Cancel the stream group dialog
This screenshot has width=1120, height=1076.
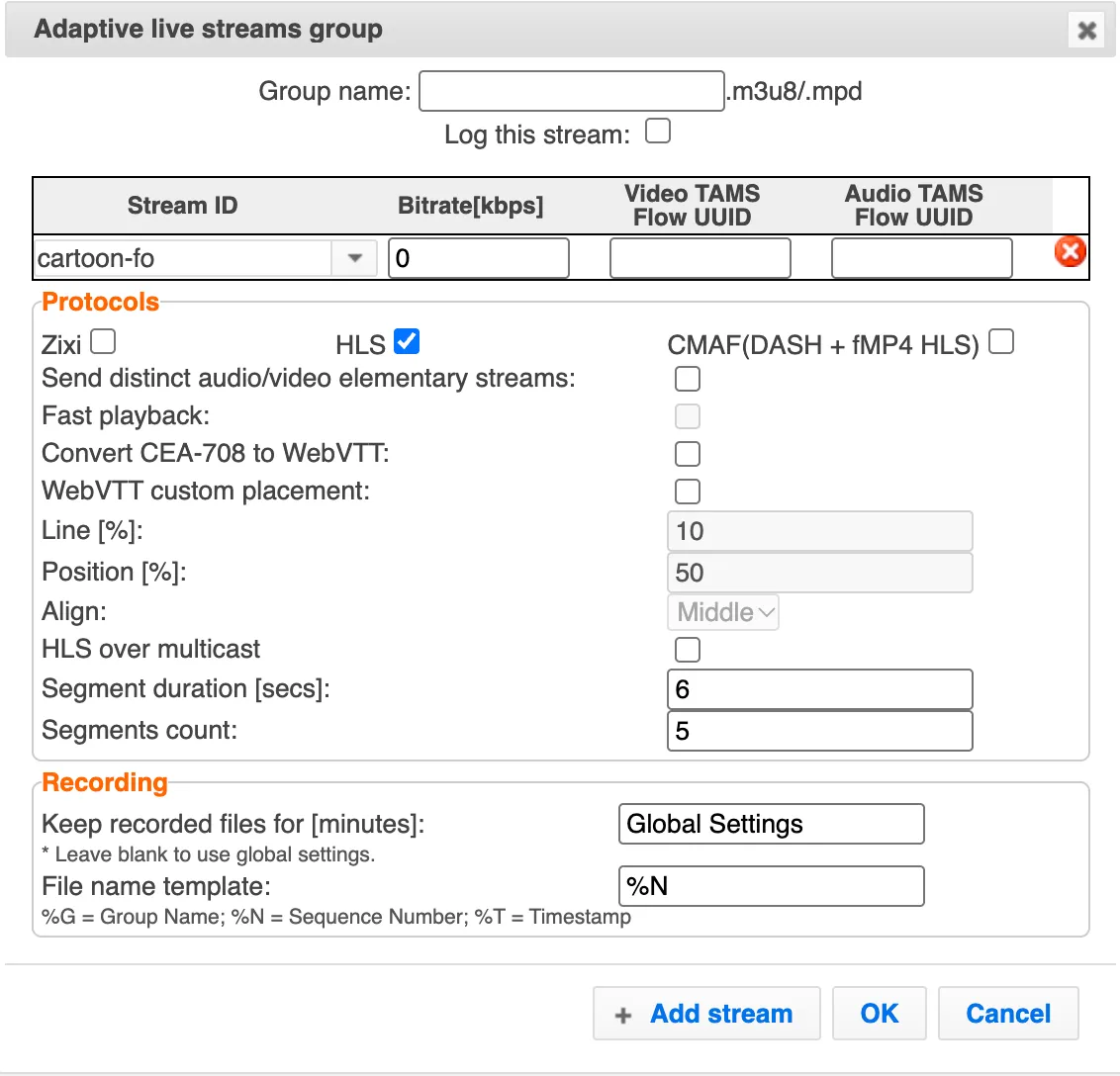[1008, 1013]
